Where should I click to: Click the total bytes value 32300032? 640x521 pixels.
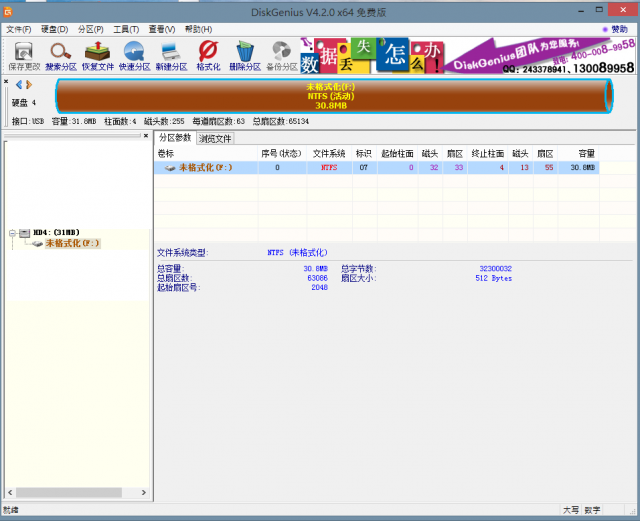click(496, 269)
